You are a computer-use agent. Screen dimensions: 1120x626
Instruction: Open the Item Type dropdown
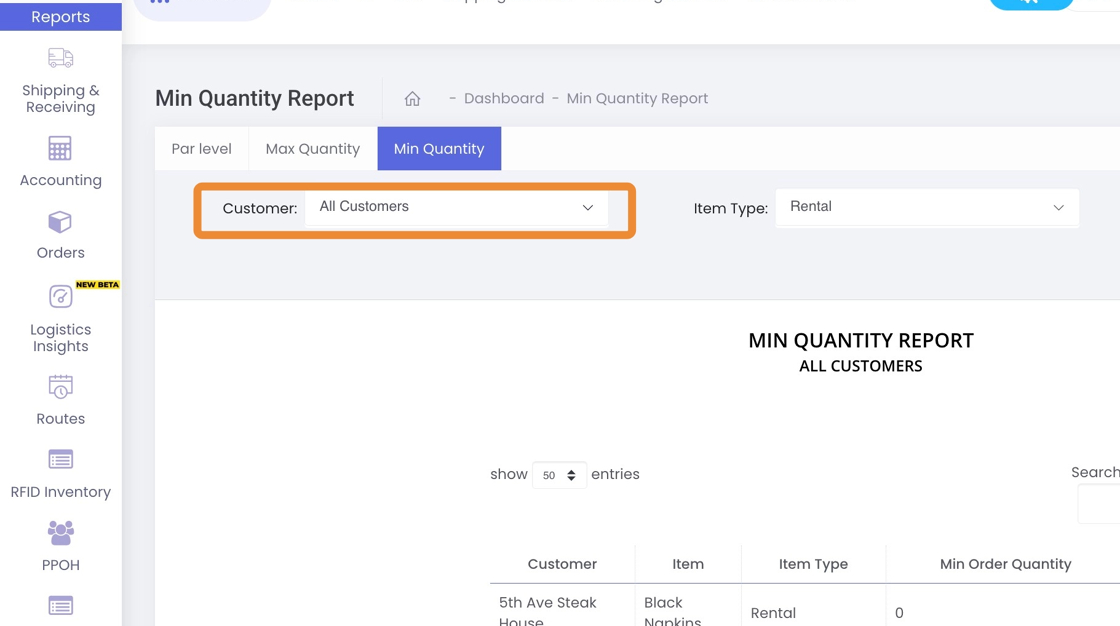pyautogui.click(x=926, y=208)
